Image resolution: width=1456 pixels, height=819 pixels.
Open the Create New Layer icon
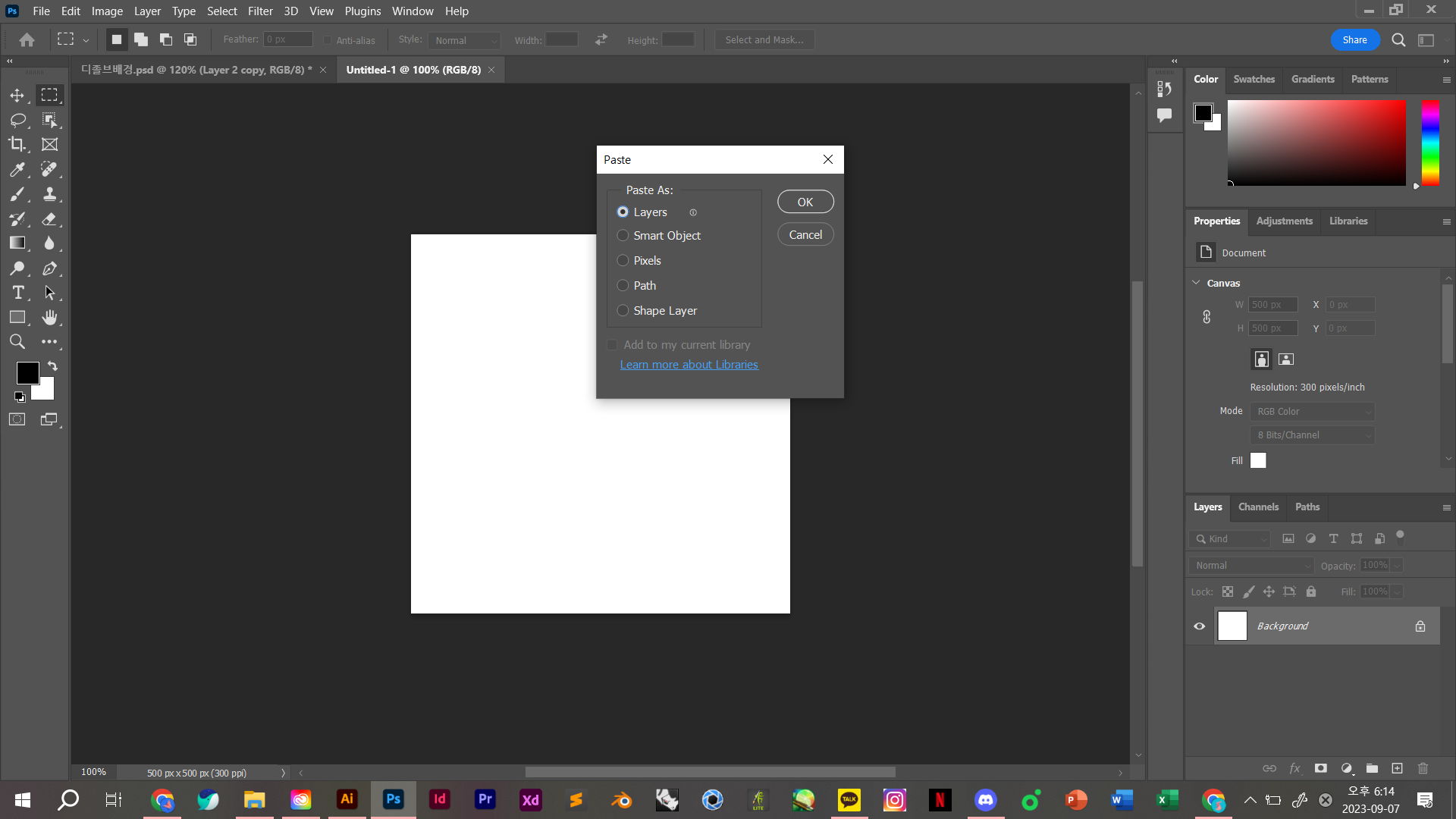coord(1398,768)
